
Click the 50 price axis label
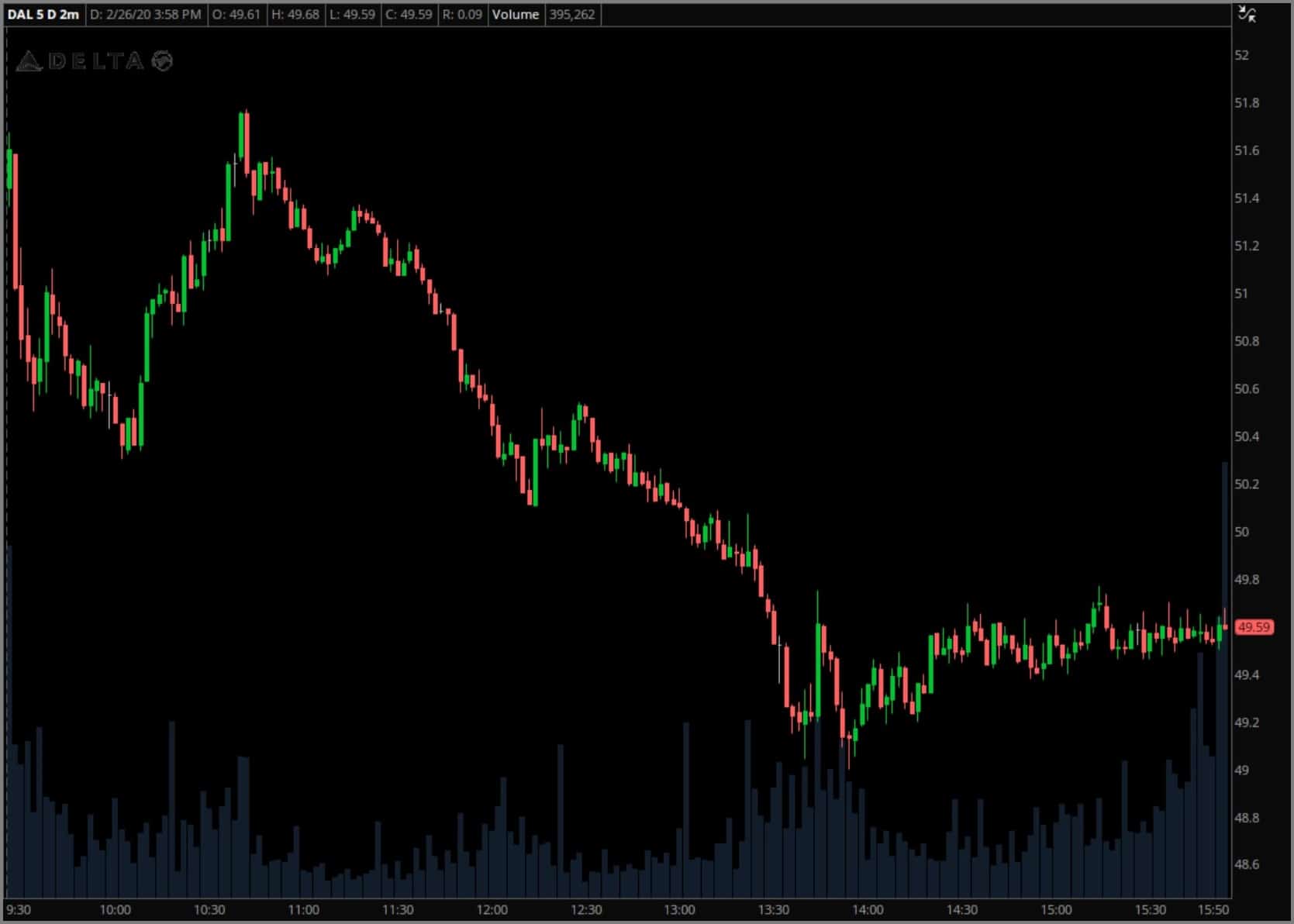[1242, 533]
